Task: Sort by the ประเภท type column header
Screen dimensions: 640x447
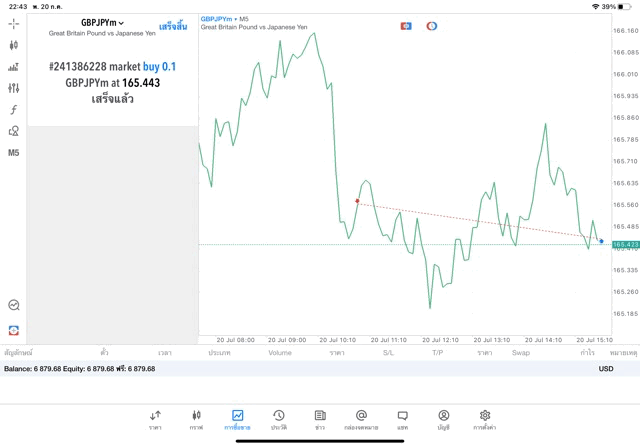Action: click(220, 352)
